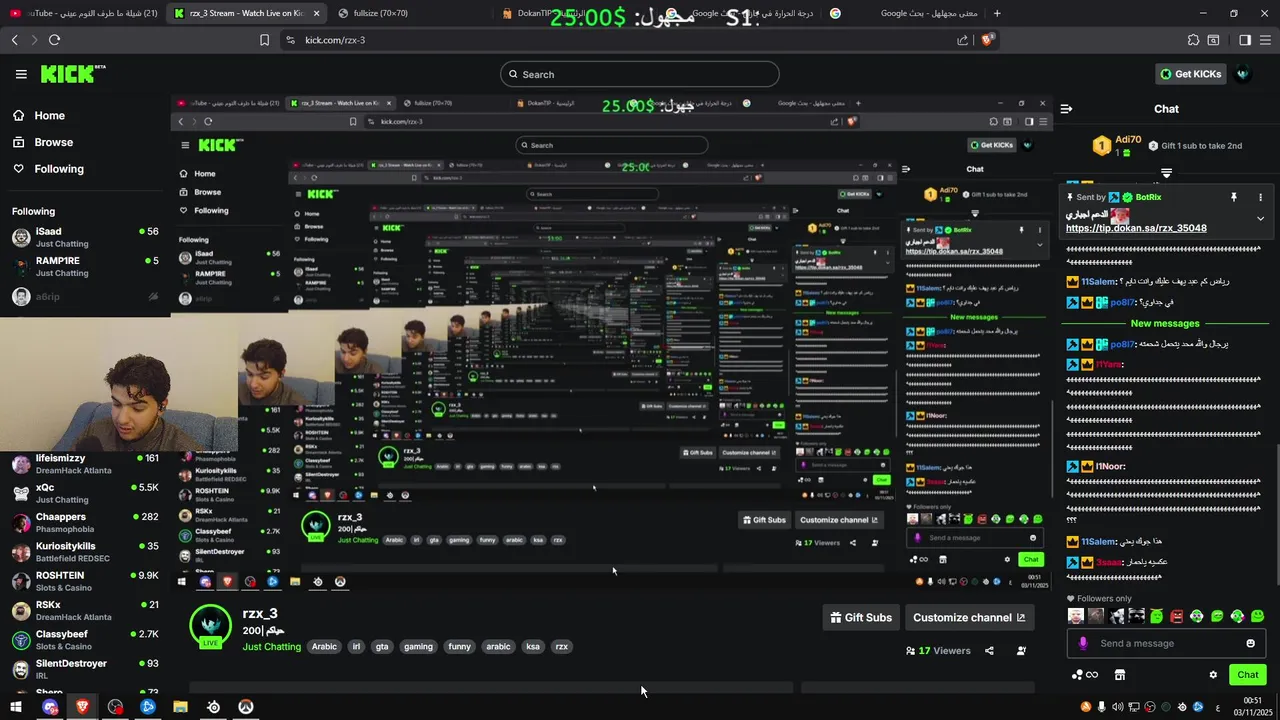Collapse the pinned message with the chevron

pyautogui.click(x=1260, y=219)
